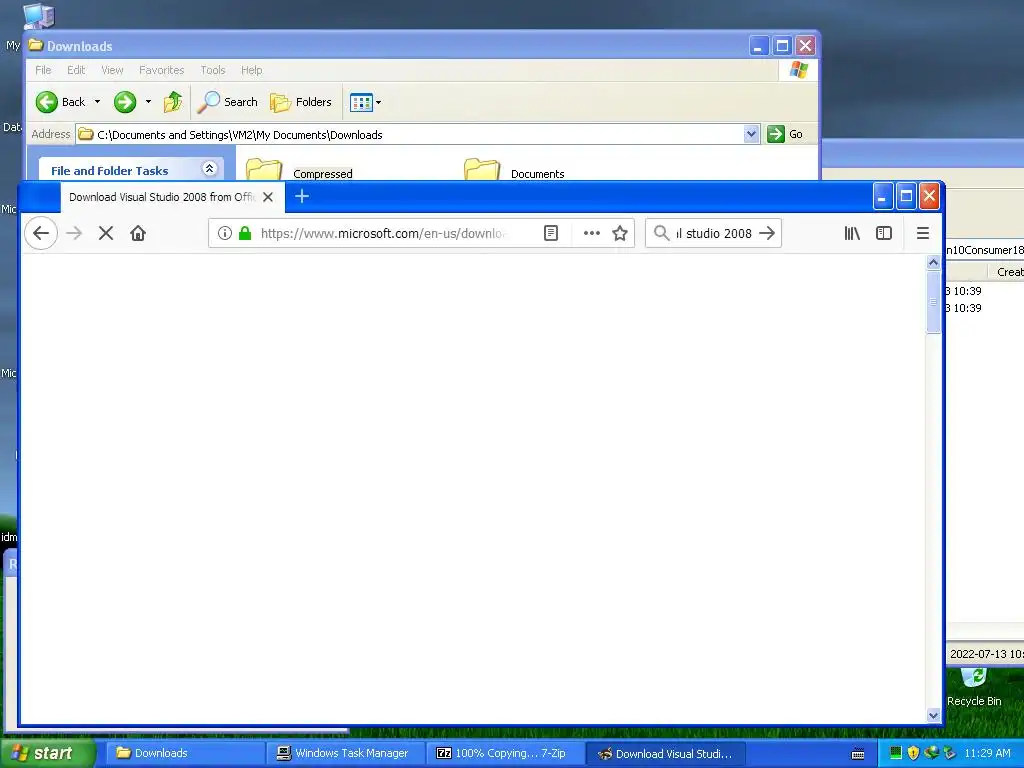Collapse File and Folder Tasks panel
Viewport: 1024px width, 768px height.
click(210, 168)
